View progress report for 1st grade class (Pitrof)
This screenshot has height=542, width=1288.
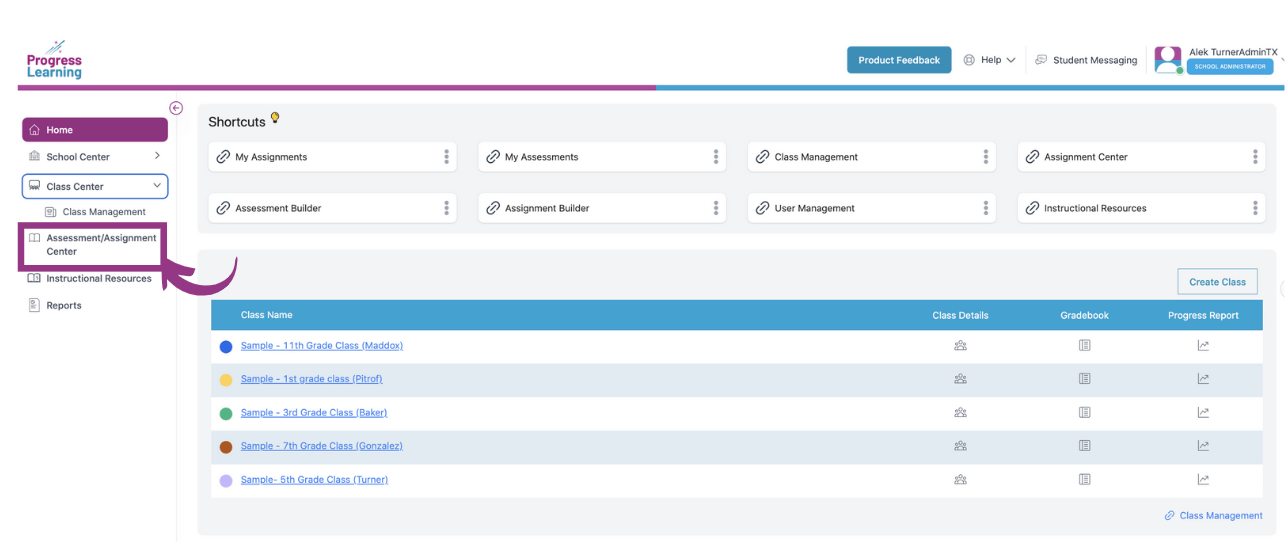(1203, 379)
